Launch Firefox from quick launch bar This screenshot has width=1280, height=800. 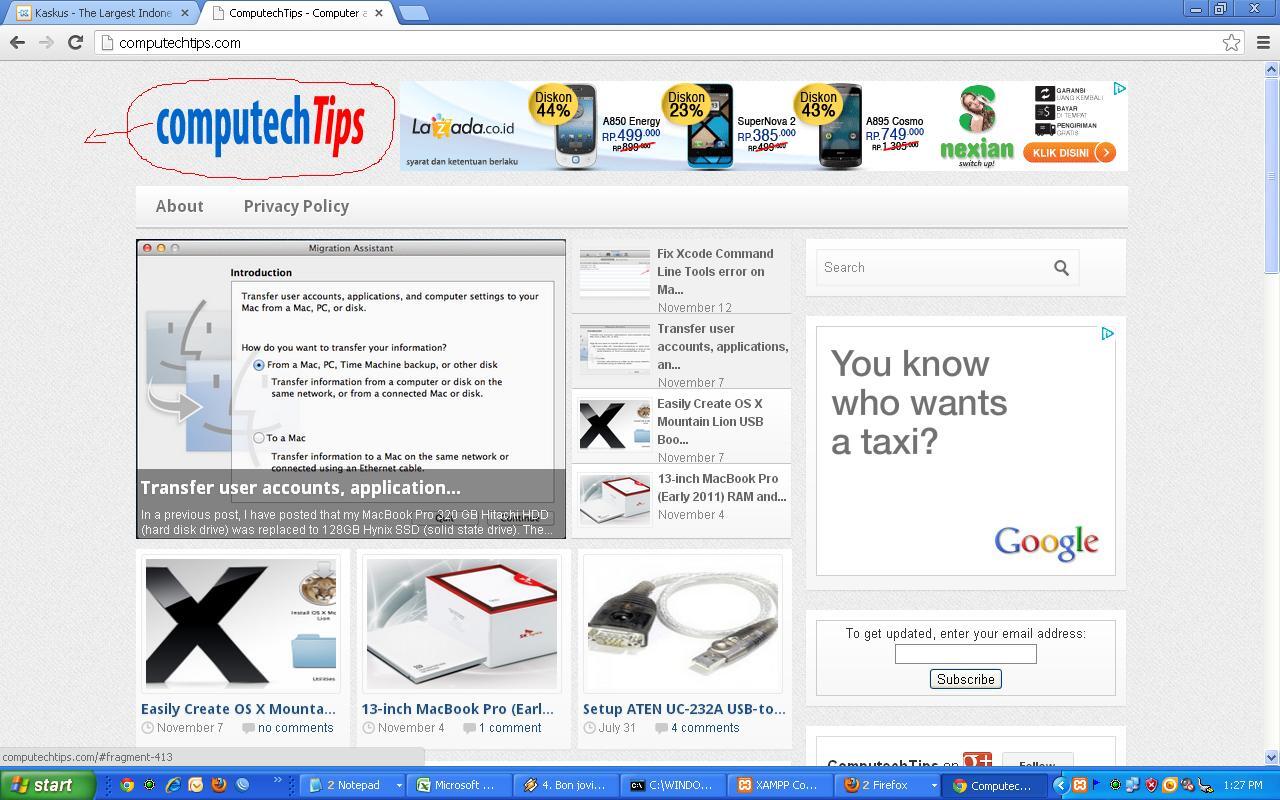click(x=218, y=785)
